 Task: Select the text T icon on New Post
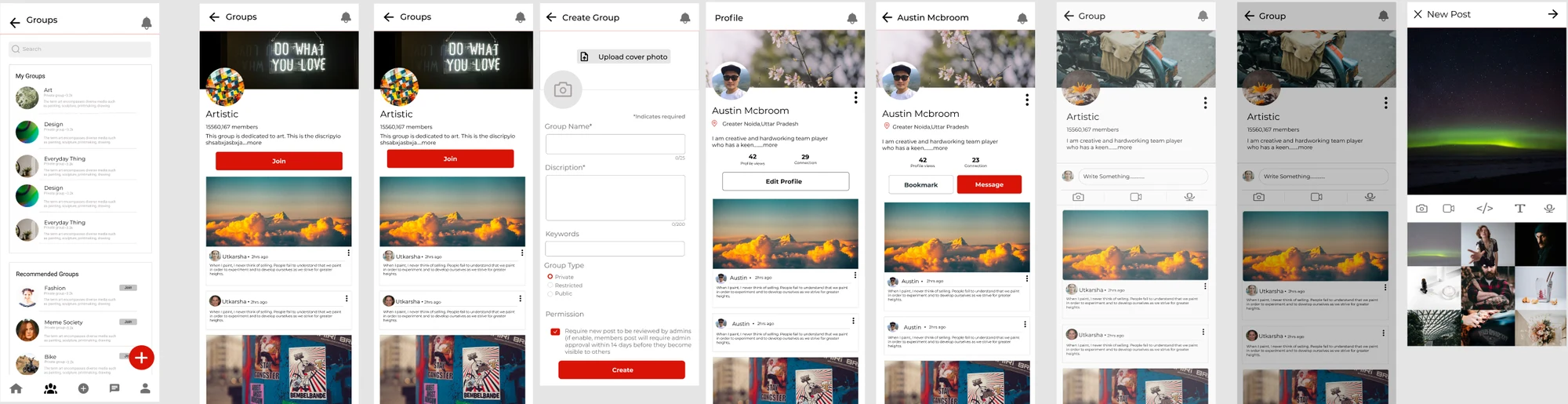click(x=1519, y=209)
